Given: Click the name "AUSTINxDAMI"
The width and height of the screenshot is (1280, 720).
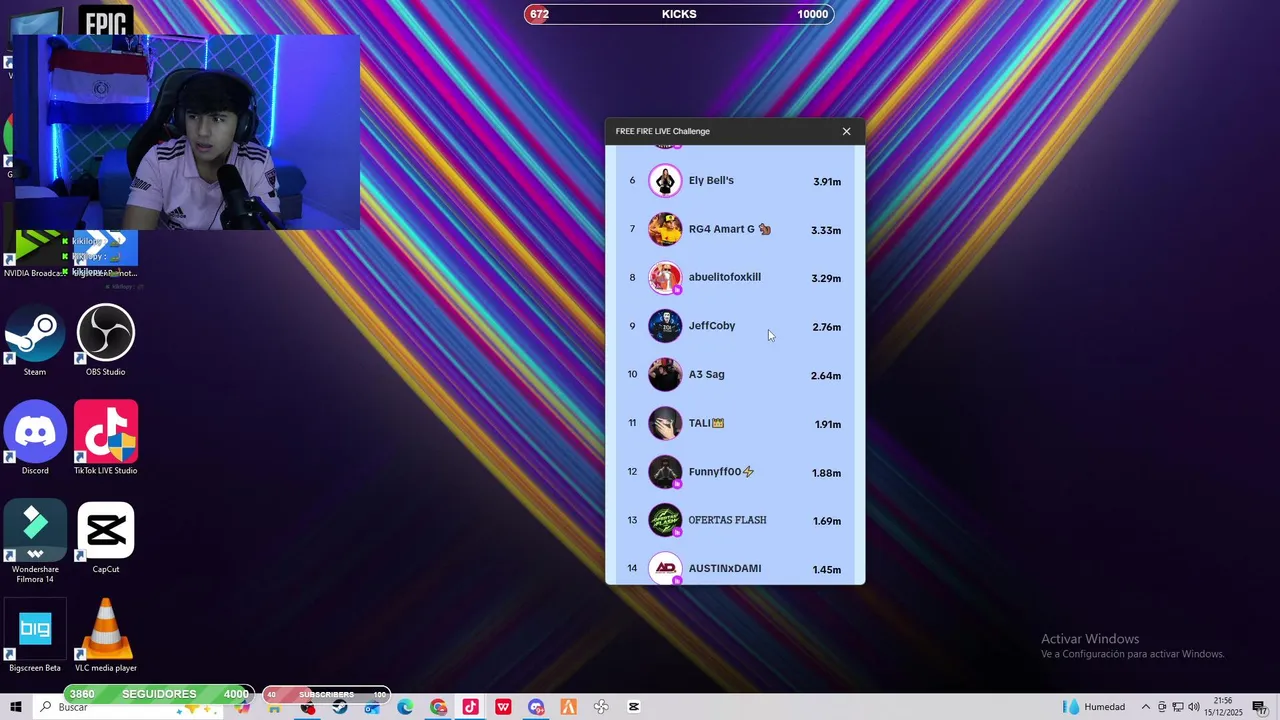Looking at the screenshot, I should pyautogui.click(x=725, y=568).
